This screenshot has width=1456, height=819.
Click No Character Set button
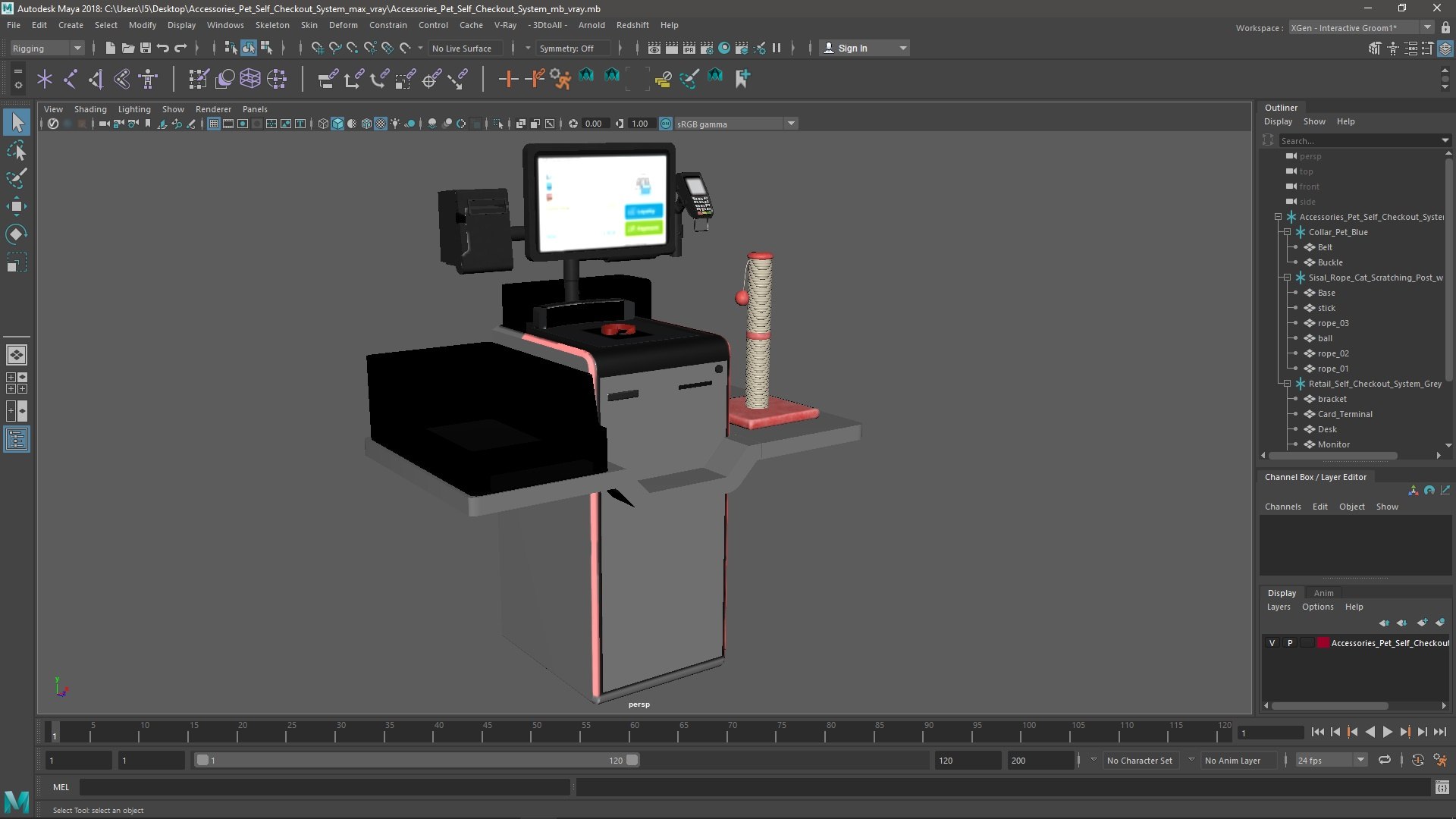pyautogui.click(x=1139, y=760)
